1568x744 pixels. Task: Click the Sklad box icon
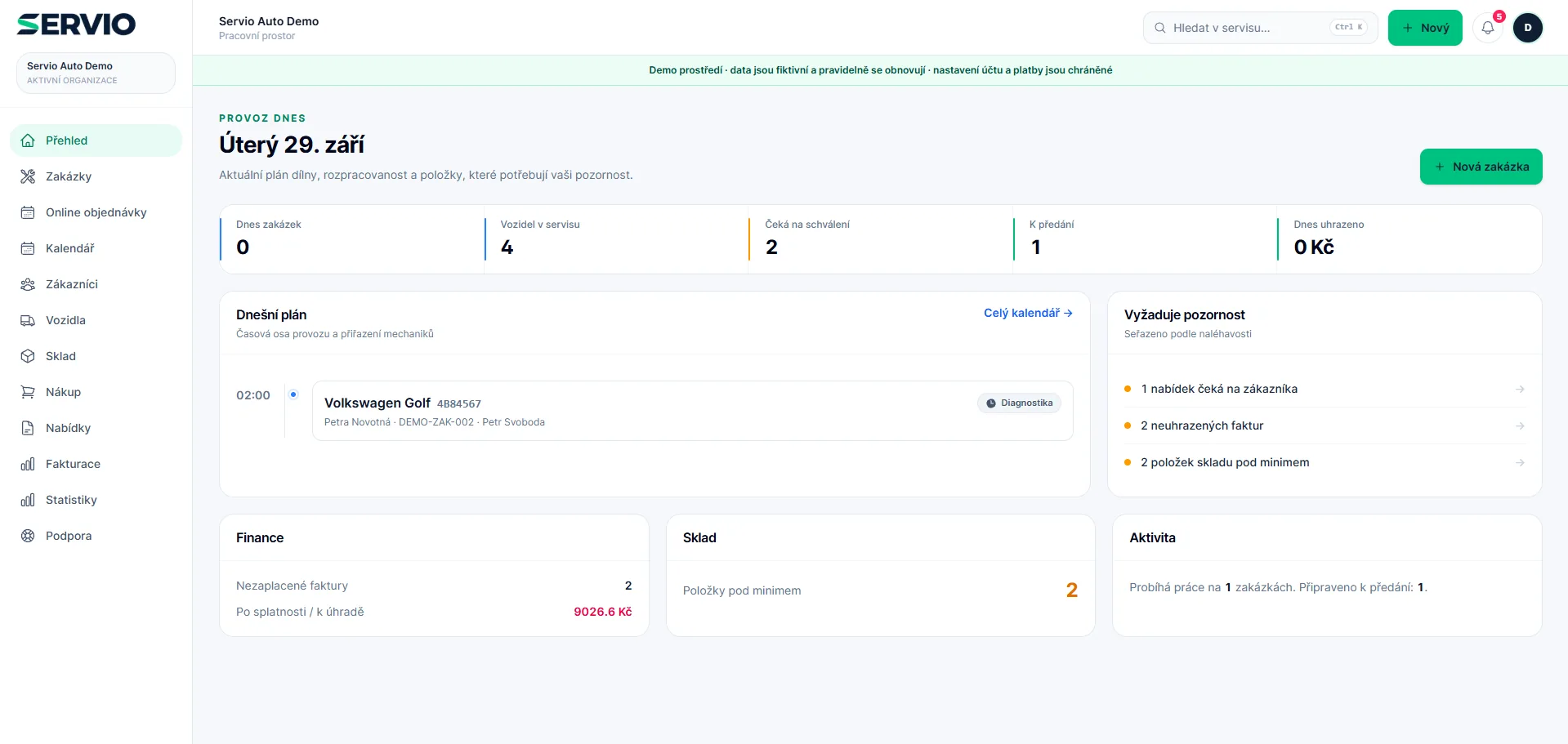point(28,356)
